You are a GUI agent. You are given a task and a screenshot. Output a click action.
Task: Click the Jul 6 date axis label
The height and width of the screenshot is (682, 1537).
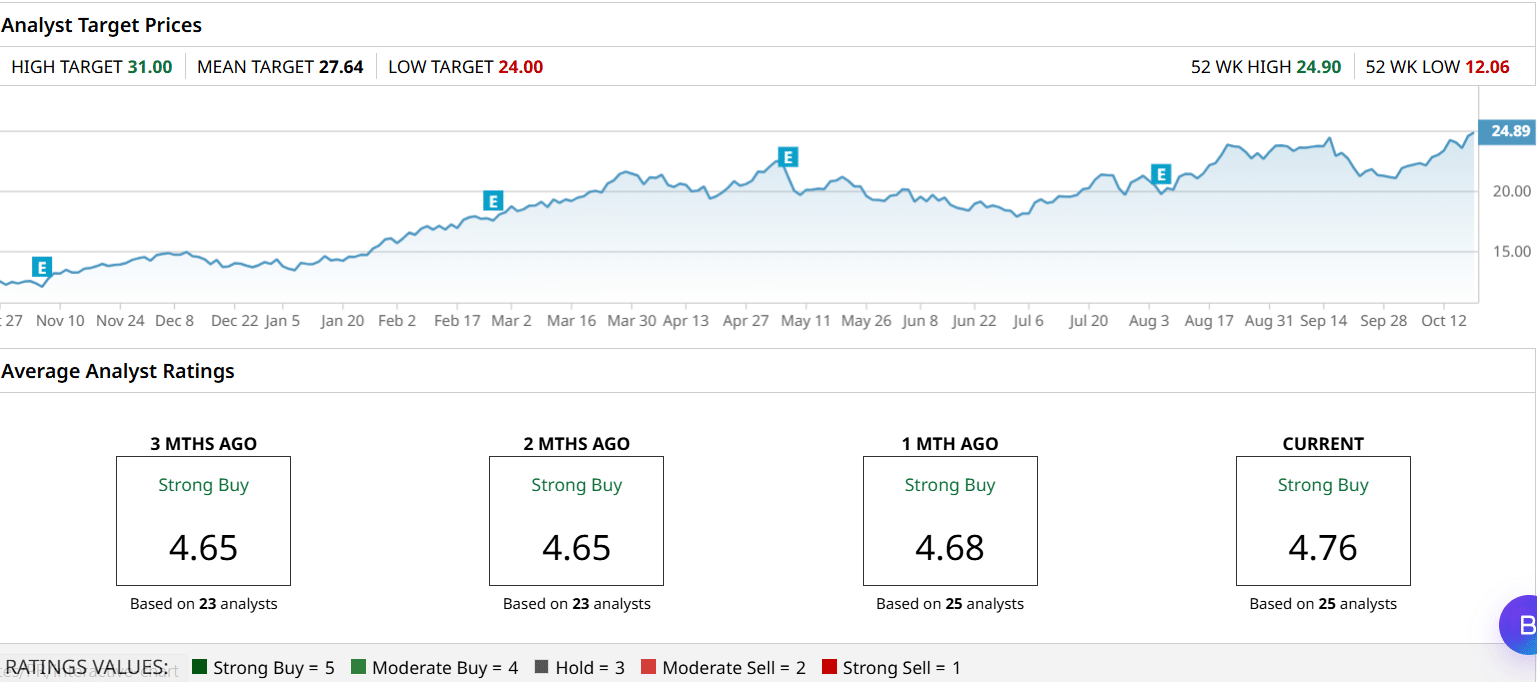click(x=1028, y=321)
